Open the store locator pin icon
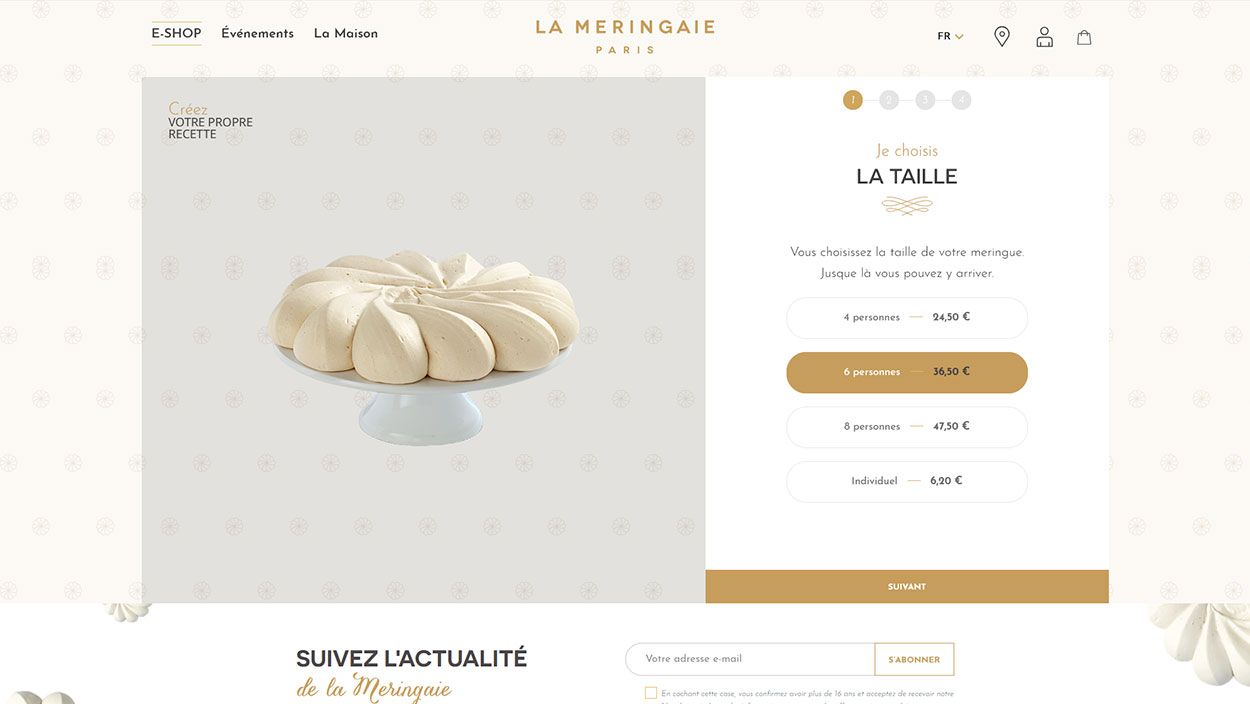This screenshot has height=704, width=1250. pyautogui.click(x=1001, y=36)
